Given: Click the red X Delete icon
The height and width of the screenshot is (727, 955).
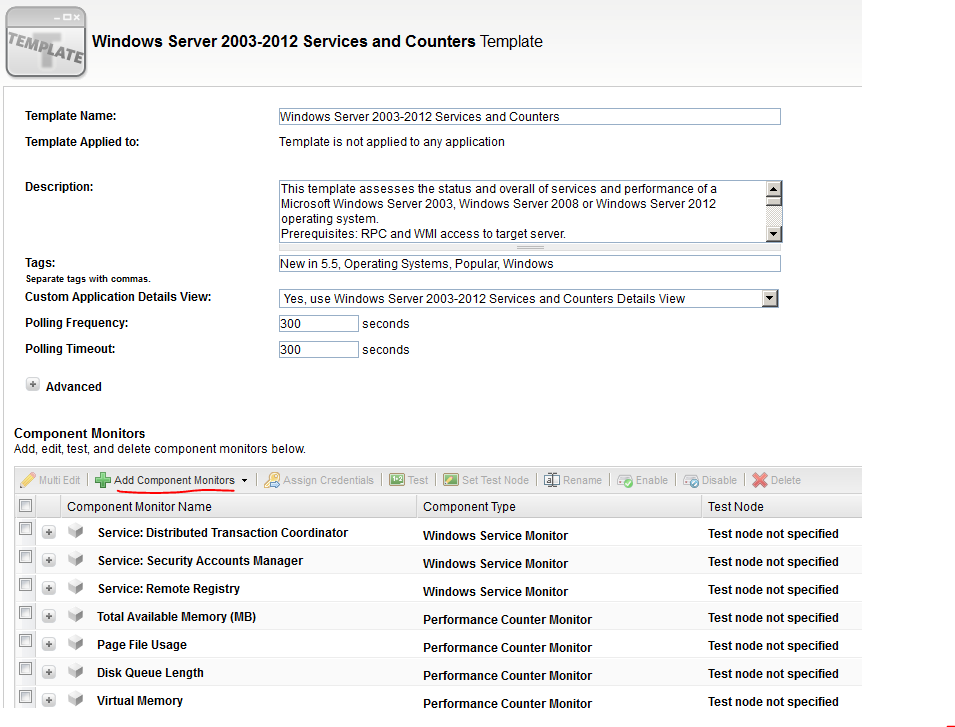Looking at the screenshot, I should coord(759,480).
